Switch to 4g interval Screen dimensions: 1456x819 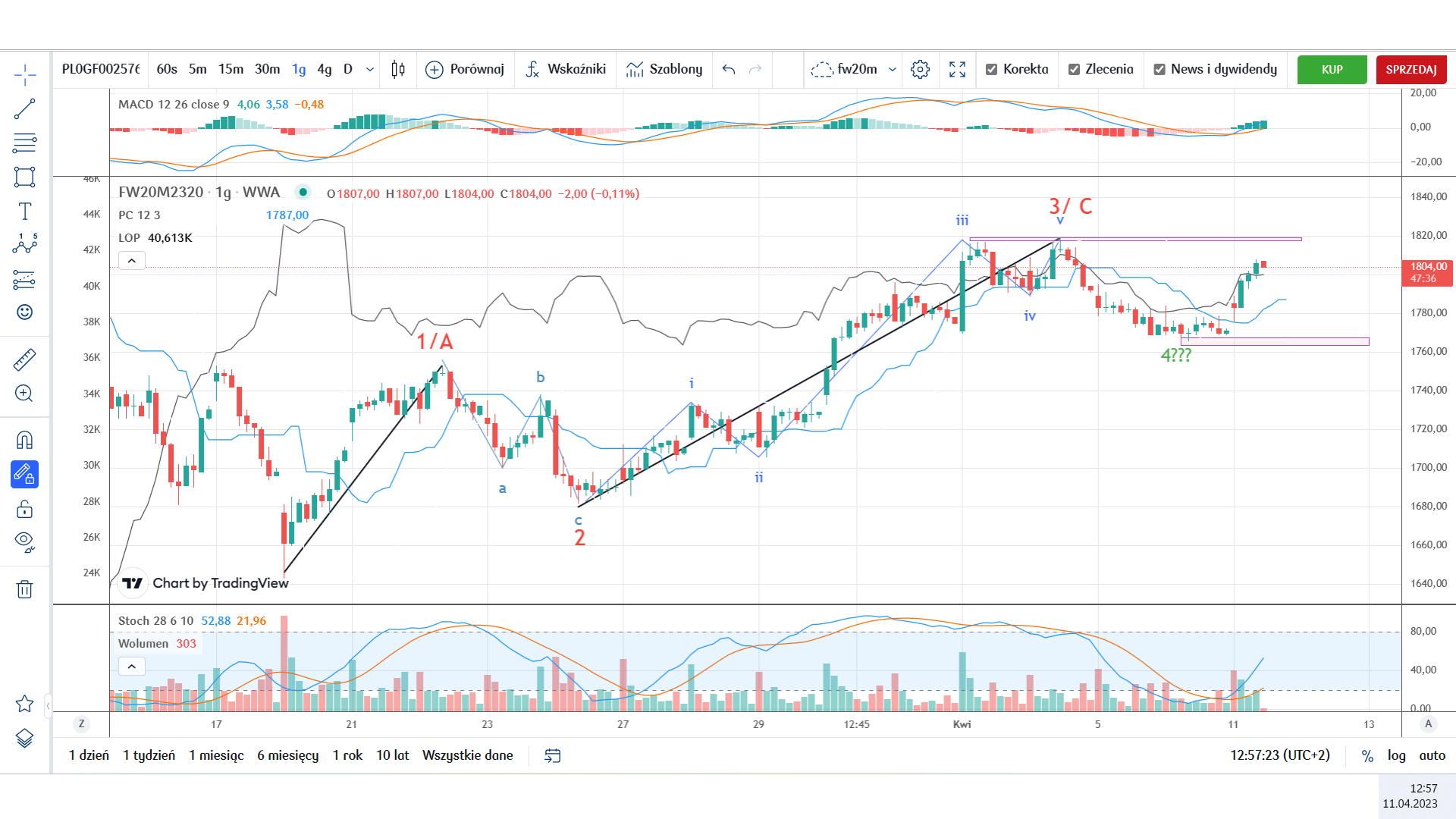325,69
